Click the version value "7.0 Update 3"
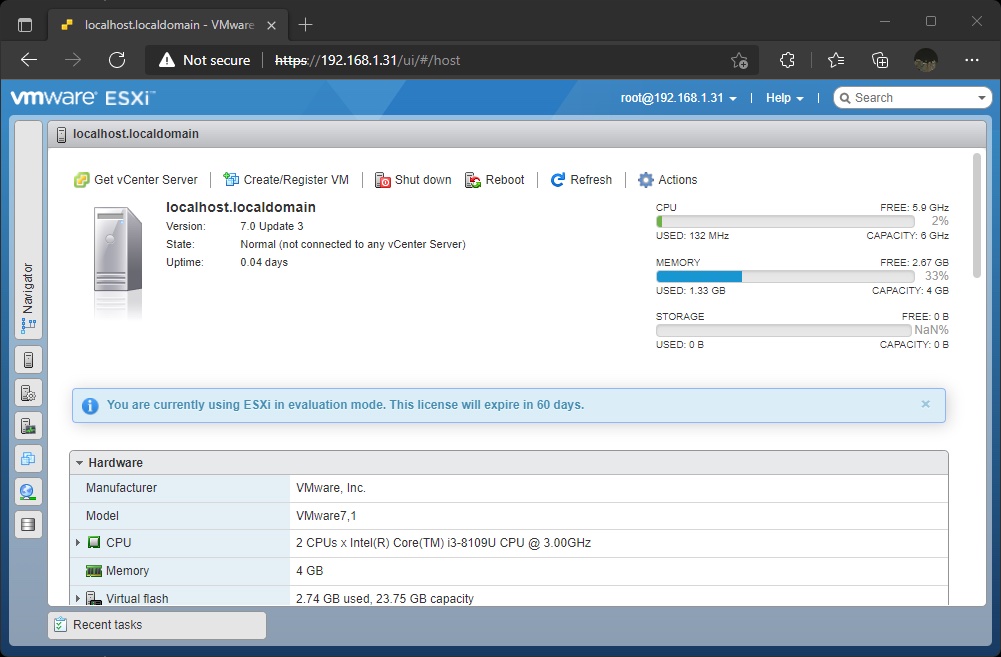 click(x=272, y=227)
